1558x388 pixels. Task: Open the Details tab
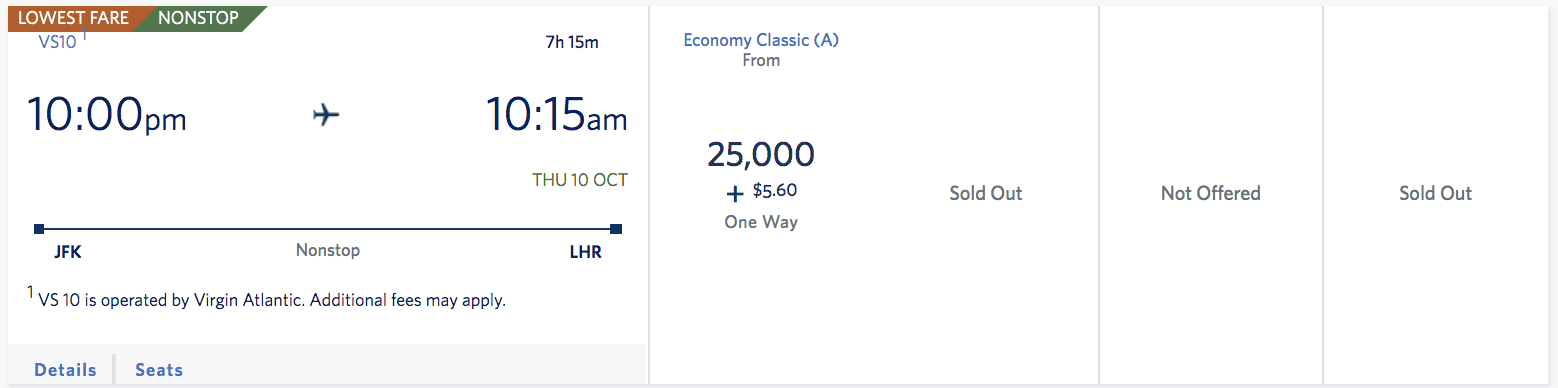pyautogui.click(x=65, y=369)
